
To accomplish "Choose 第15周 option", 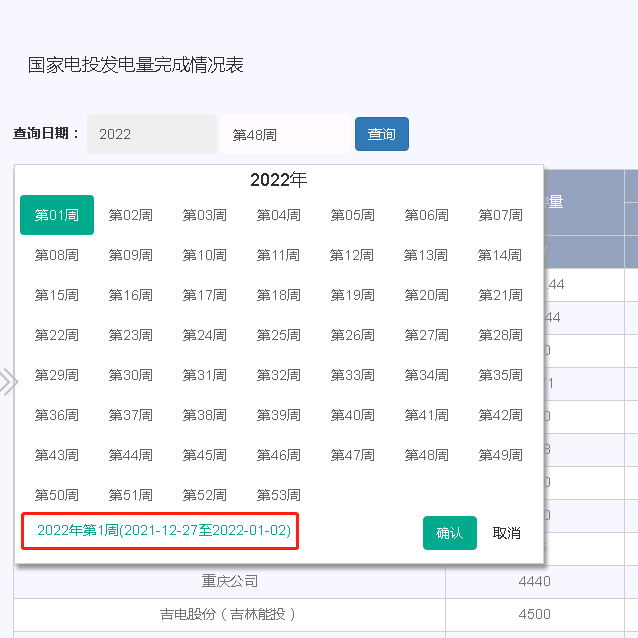I will 57,295.
